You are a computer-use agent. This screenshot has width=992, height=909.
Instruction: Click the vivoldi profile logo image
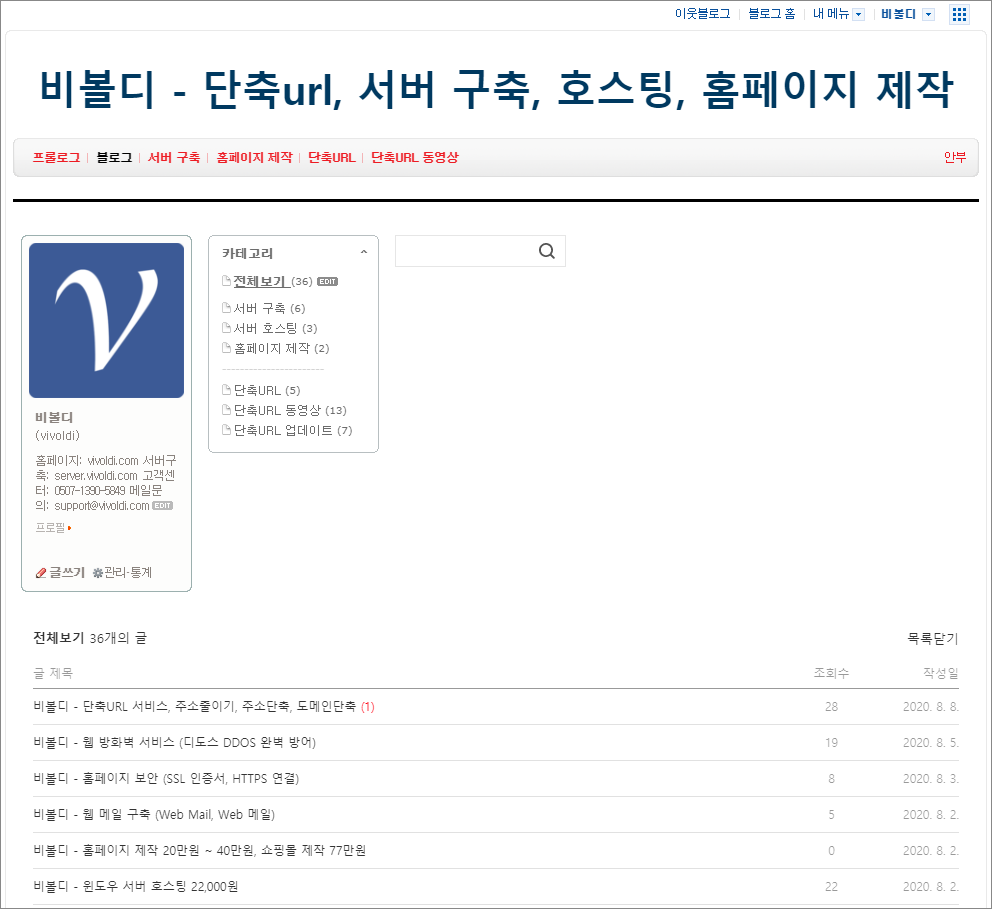pos(106,321)
